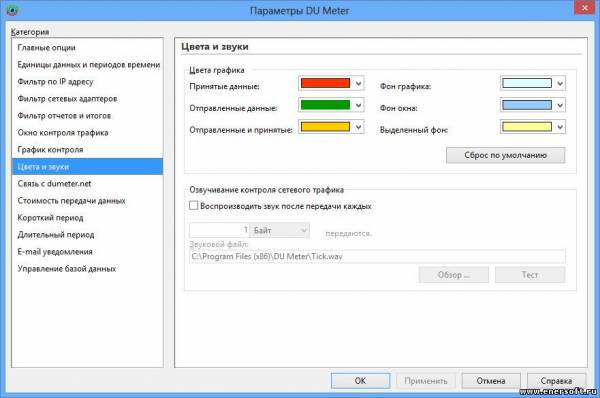Confirm settings with OK button
600x398 pixels.
point(360,381)
